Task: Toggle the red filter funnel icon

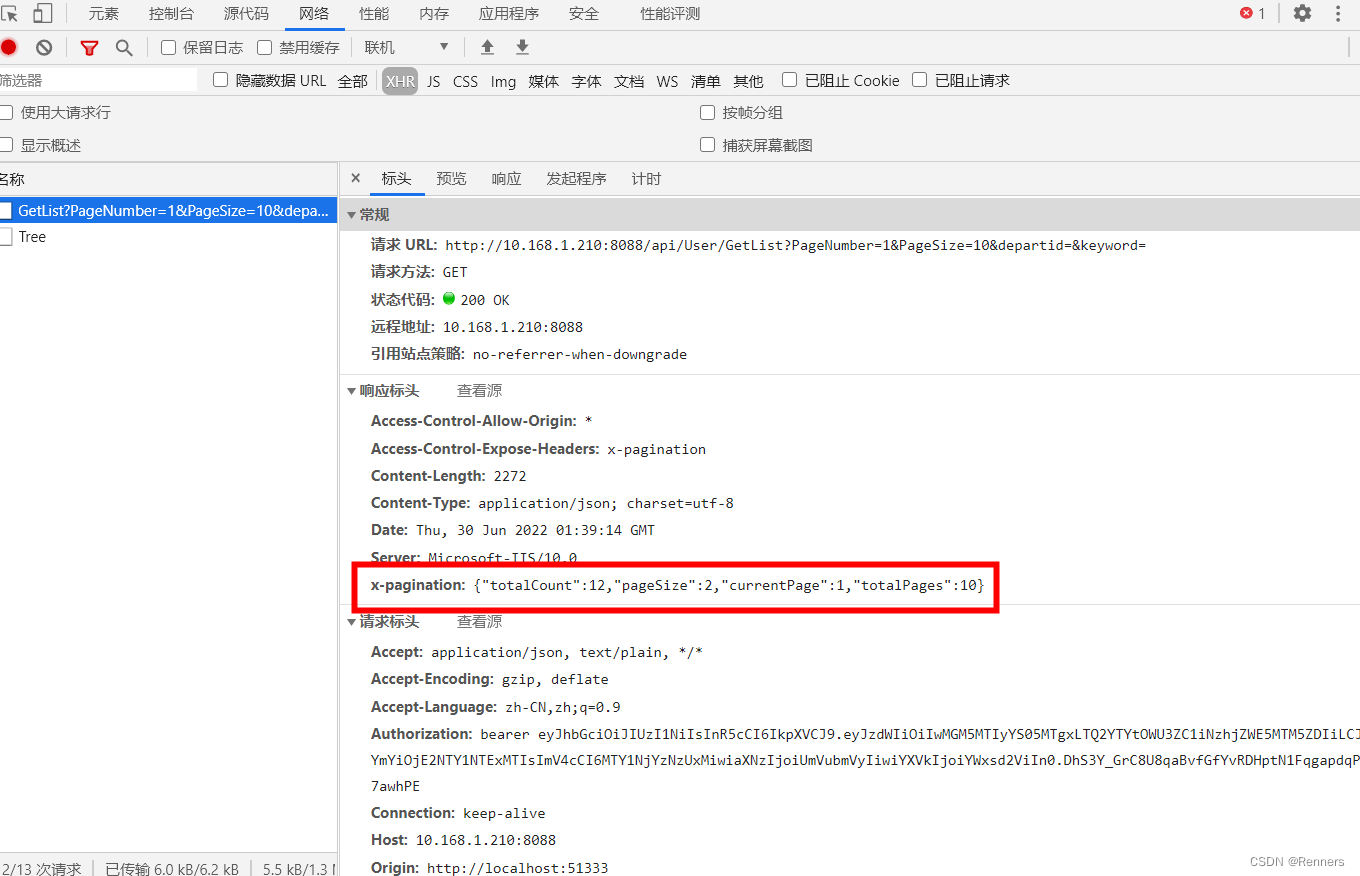Action: point(89,47)
